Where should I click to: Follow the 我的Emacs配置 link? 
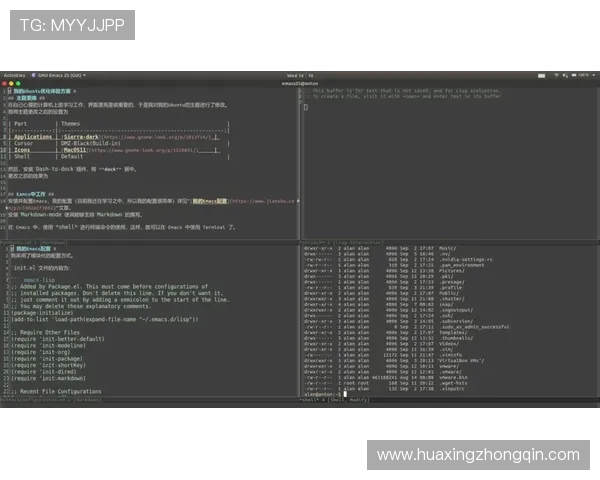point(210,201)
